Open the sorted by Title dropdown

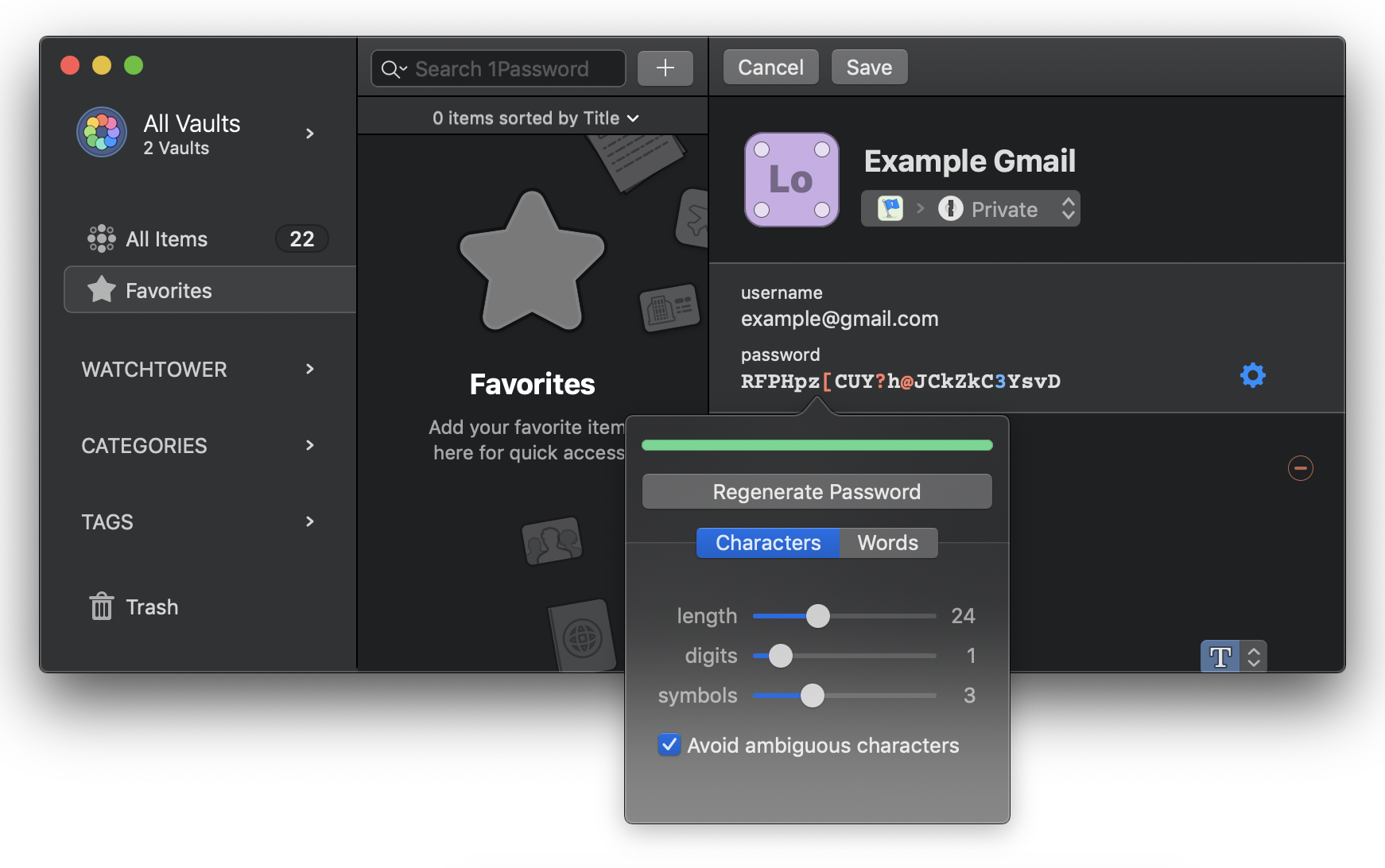click(536, 118)
